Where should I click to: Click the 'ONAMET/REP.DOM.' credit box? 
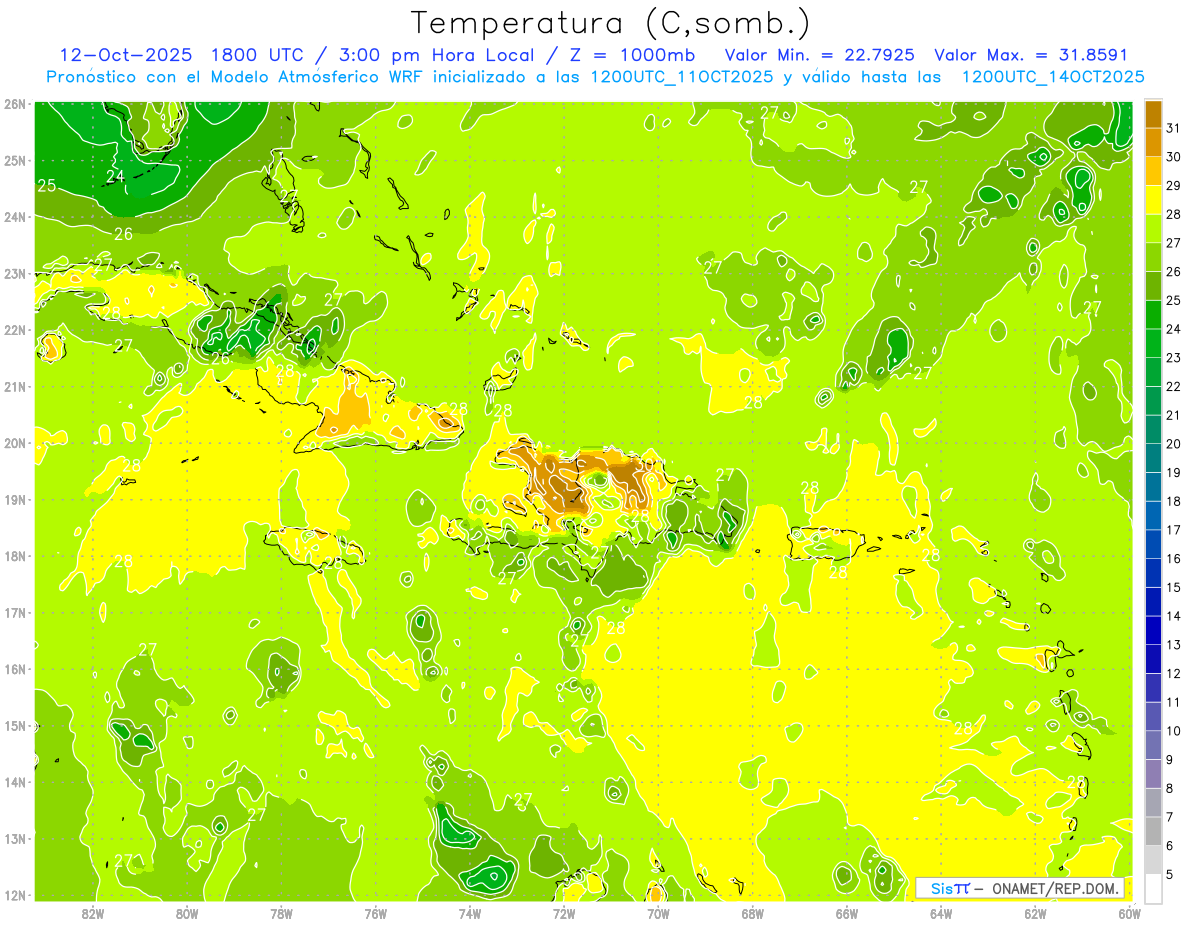pos(1021,888)
